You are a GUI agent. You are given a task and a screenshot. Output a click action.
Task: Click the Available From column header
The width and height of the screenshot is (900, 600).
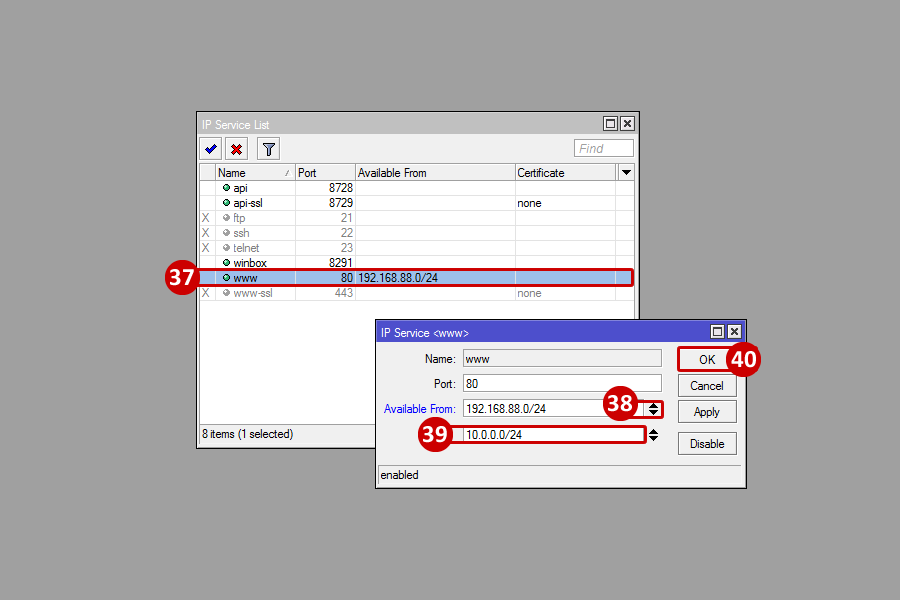435,173
